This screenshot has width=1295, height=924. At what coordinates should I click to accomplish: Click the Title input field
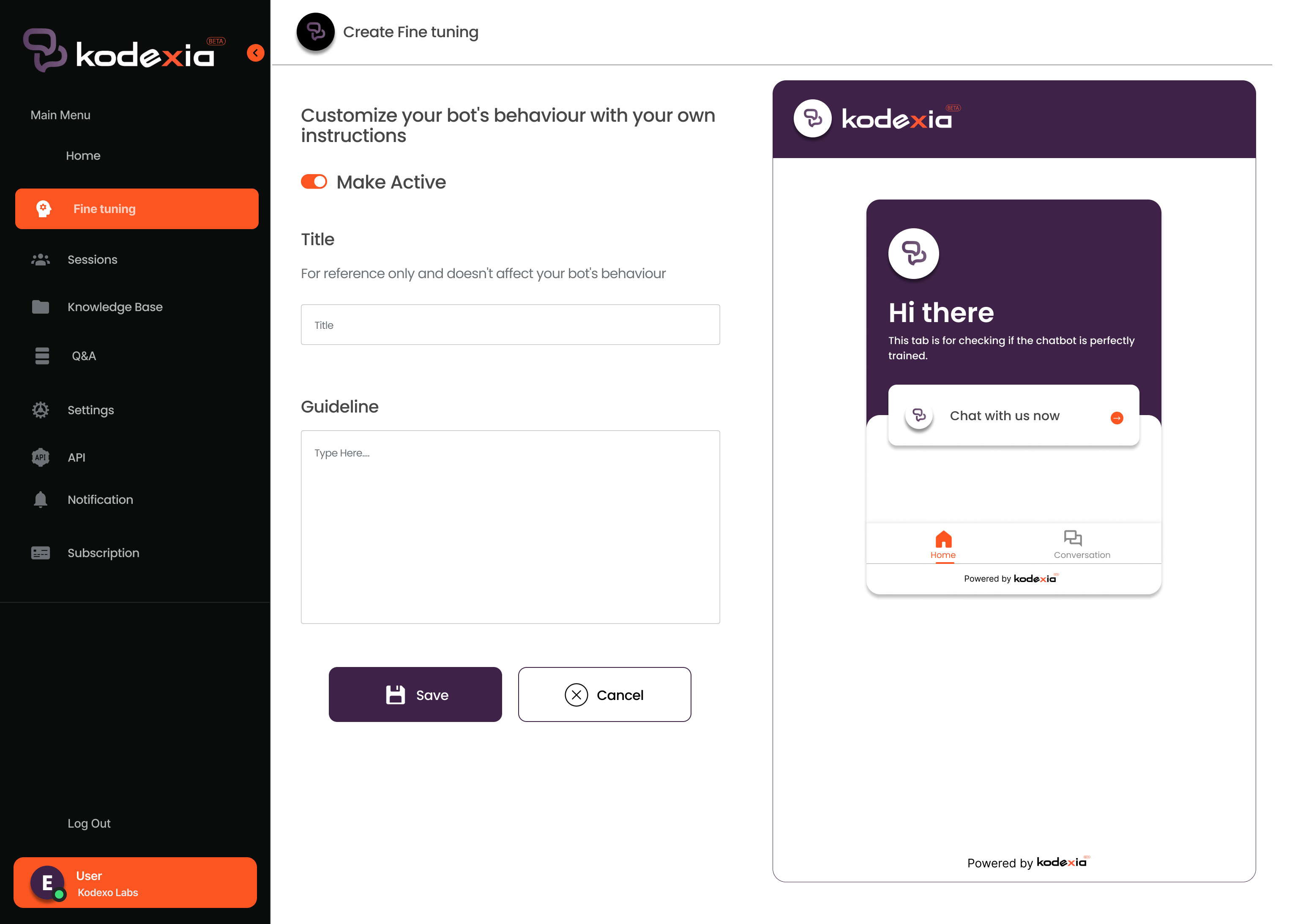pyautogui.click(x=510, y=324)
